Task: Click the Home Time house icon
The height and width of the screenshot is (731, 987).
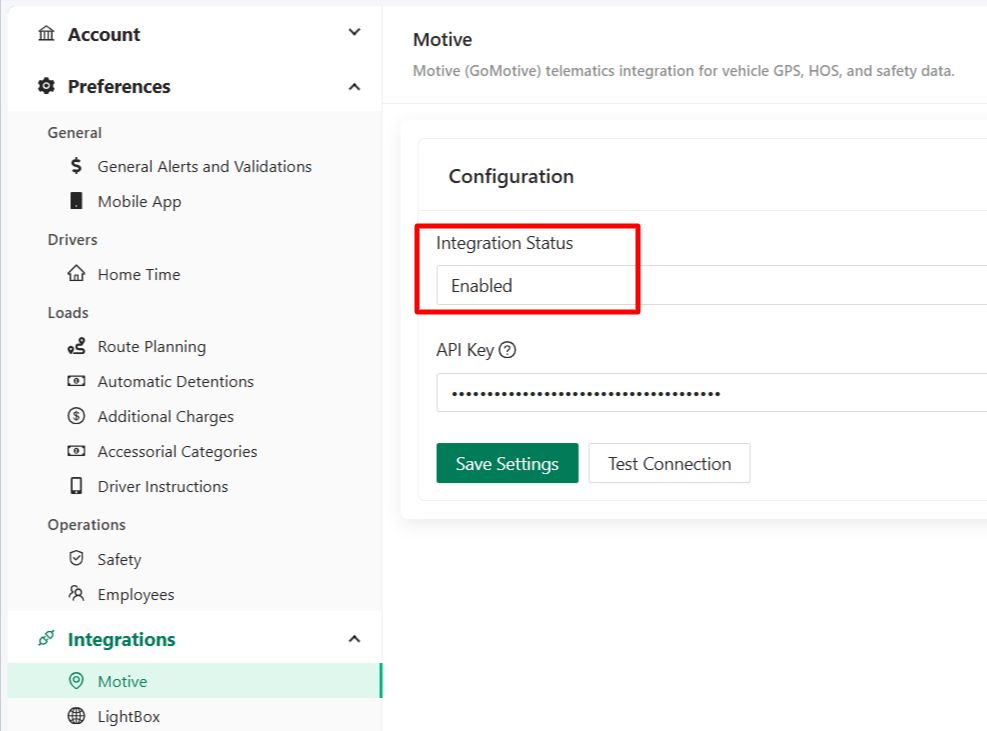Action: [76, 273]
